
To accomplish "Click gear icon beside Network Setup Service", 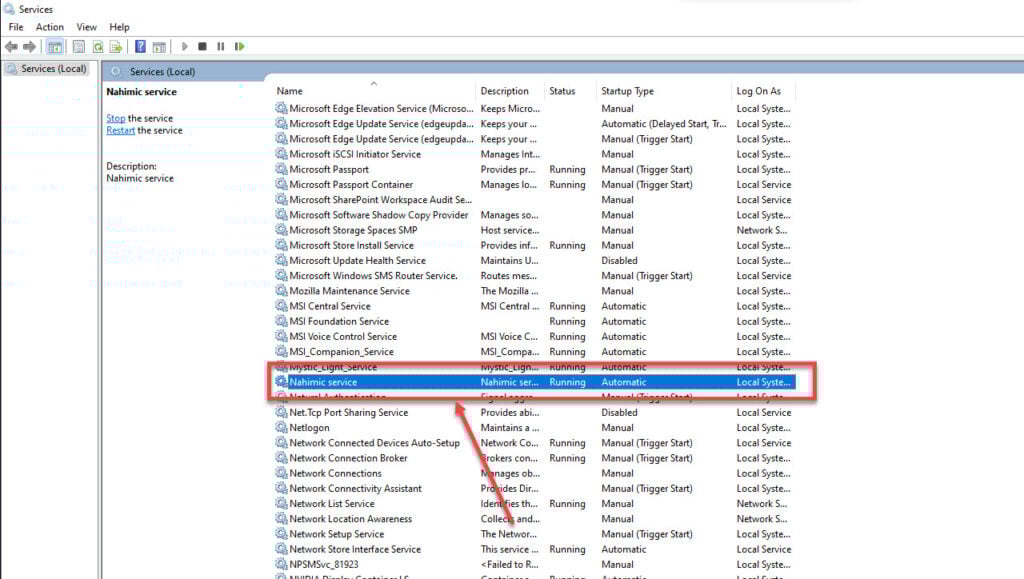I will 281,533.
